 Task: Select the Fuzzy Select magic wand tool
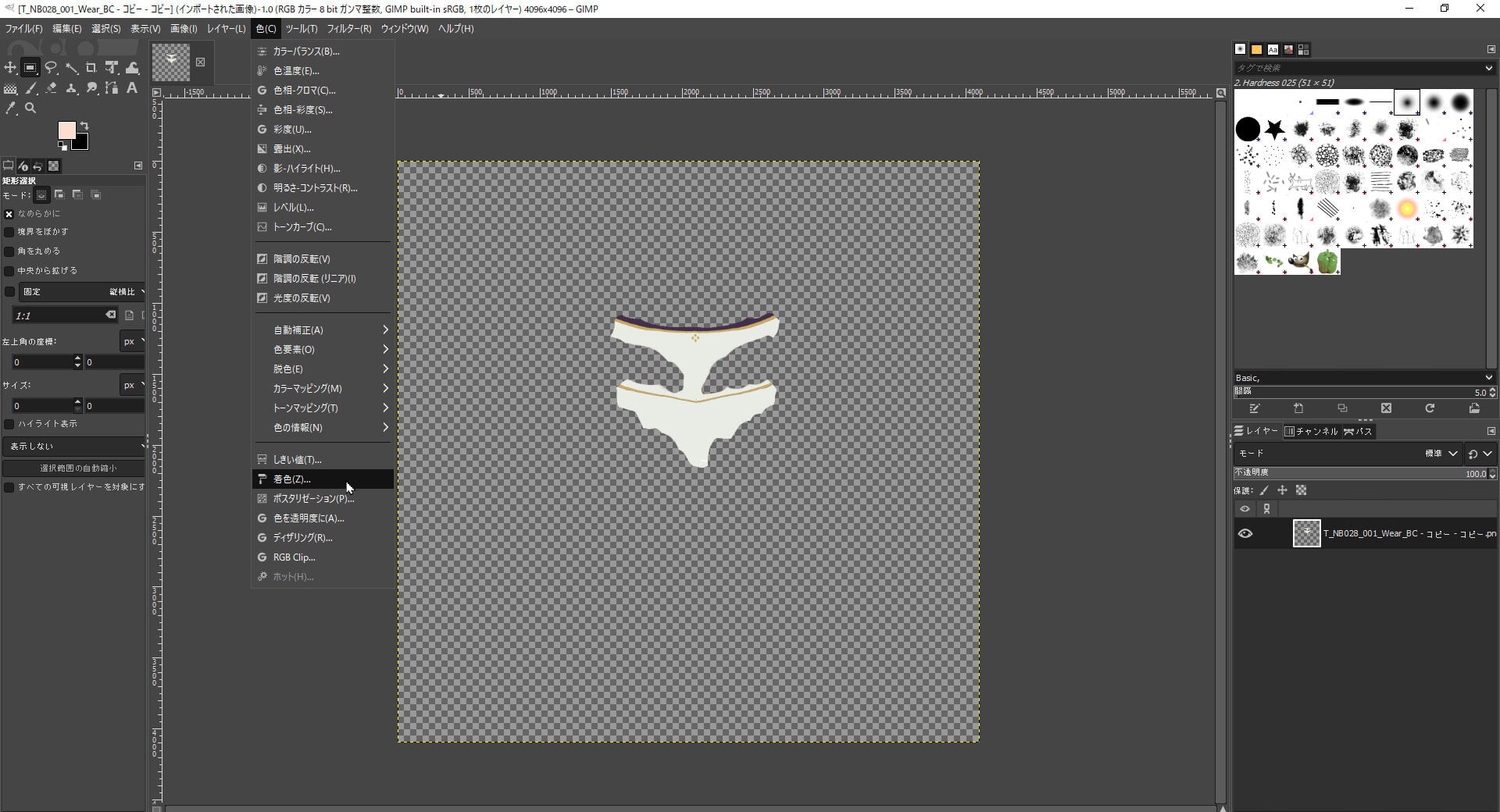[71, 68]
